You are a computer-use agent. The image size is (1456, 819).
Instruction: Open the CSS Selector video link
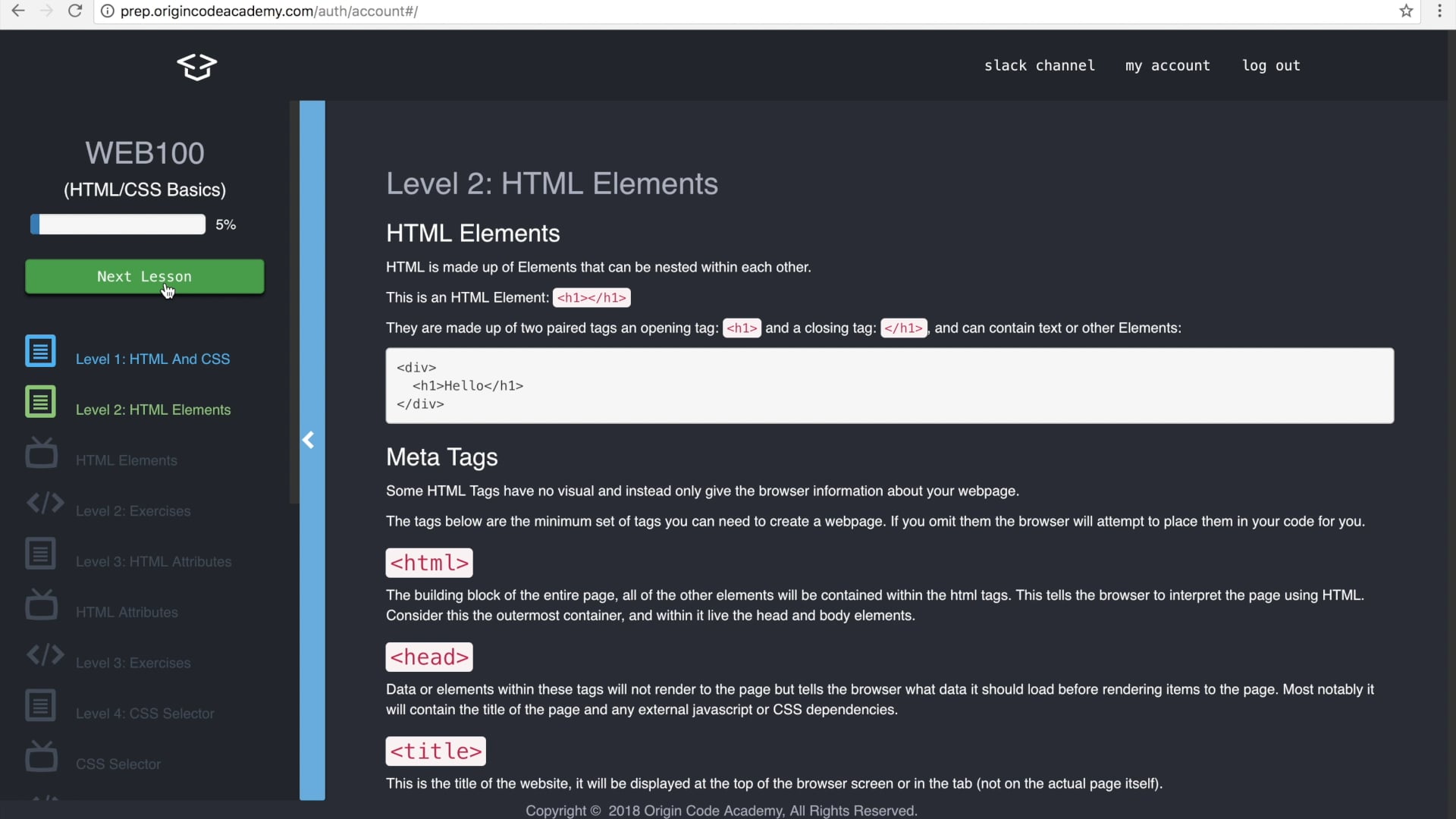118,764
